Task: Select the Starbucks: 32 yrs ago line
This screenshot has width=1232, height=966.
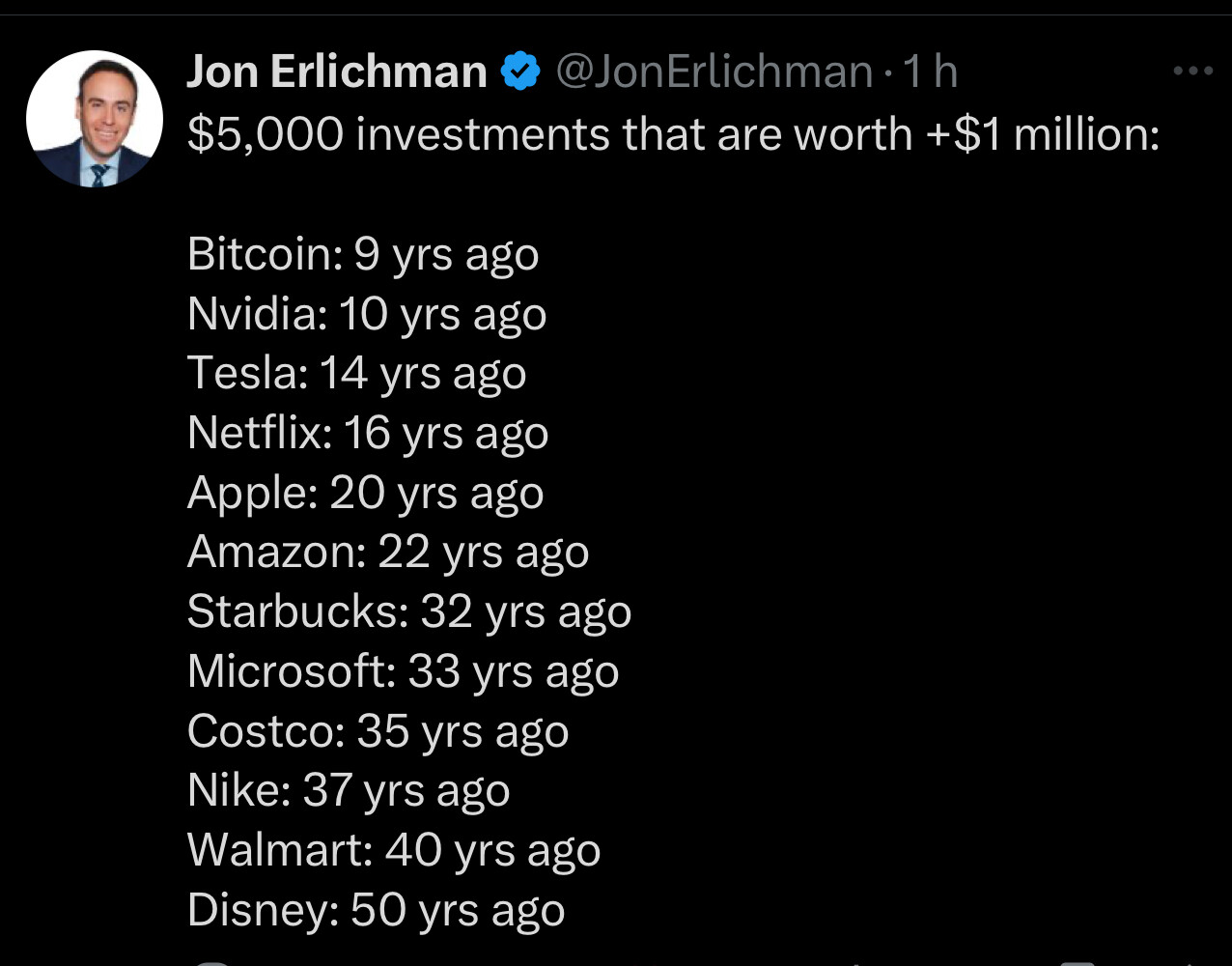Action: tap(409, 613)
